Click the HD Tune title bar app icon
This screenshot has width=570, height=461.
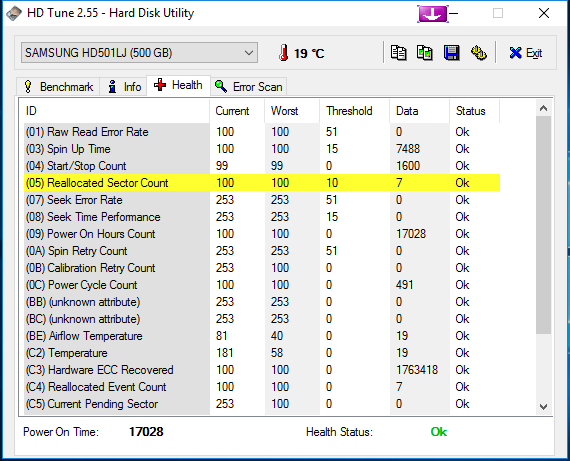[14, 13]
